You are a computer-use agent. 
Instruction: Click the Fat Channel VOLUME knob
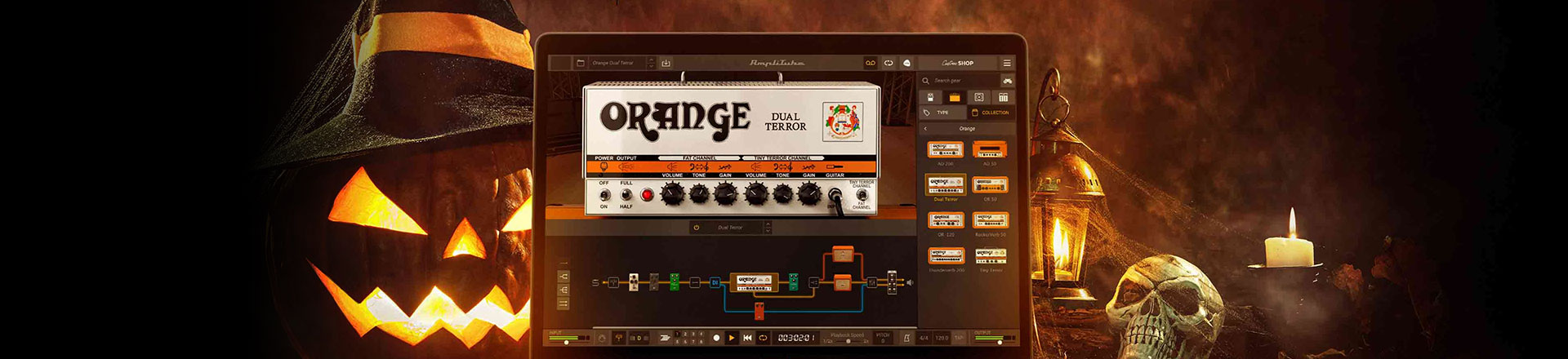(x=672, y=193)
